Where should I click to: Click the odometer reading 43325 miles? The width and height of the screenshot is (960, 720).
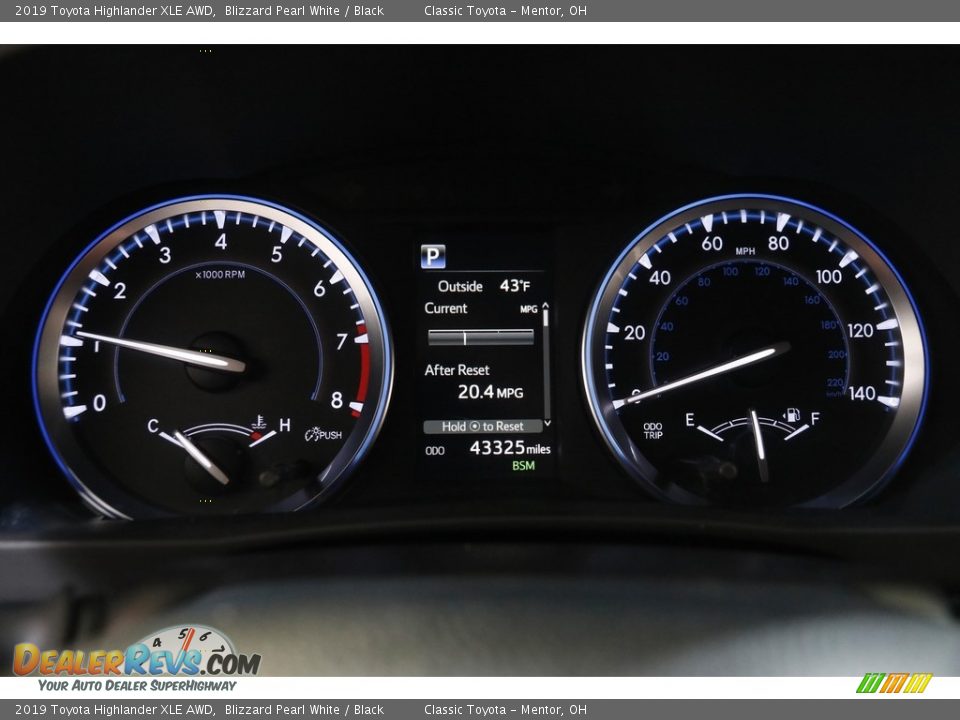509,449
